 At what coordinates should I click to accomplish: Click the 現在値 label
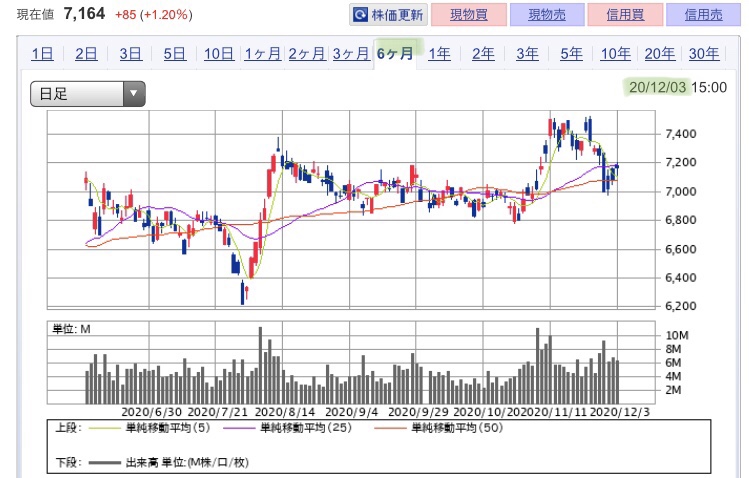coord(35,15)
